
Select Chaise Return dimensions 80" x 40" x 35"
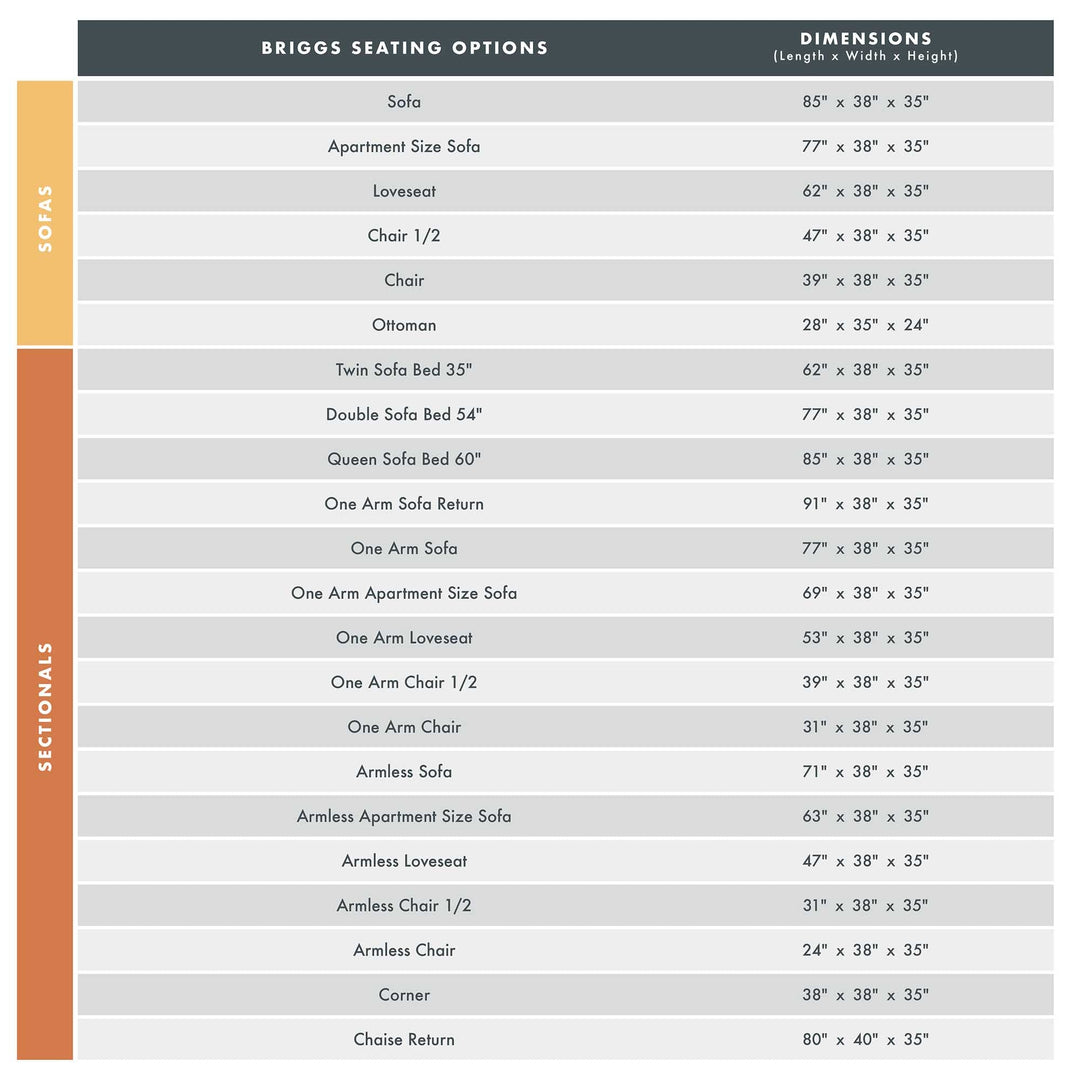[865, 1040]
